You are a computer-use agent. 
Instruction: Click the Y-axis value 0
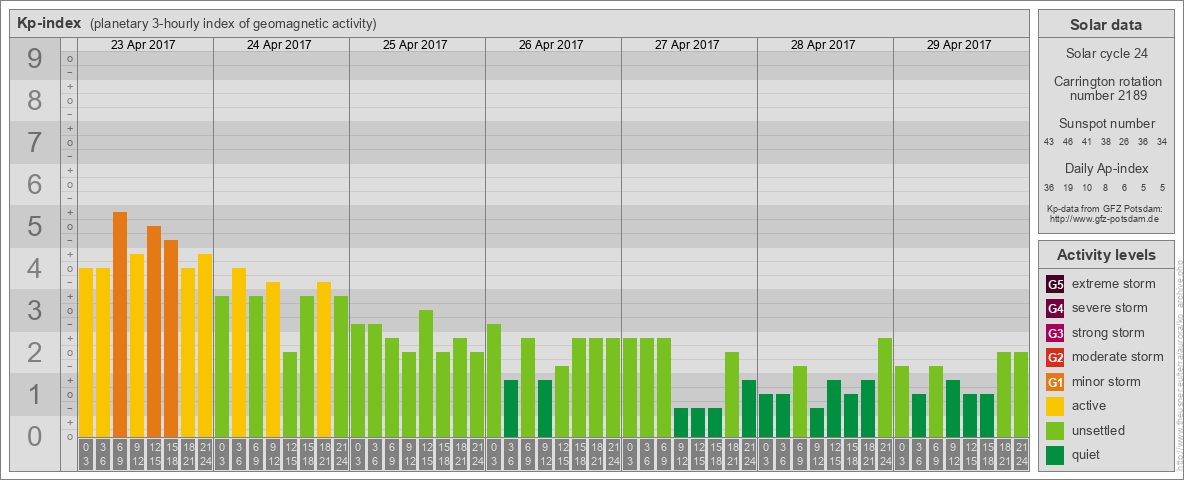click(x=34, y=436)
